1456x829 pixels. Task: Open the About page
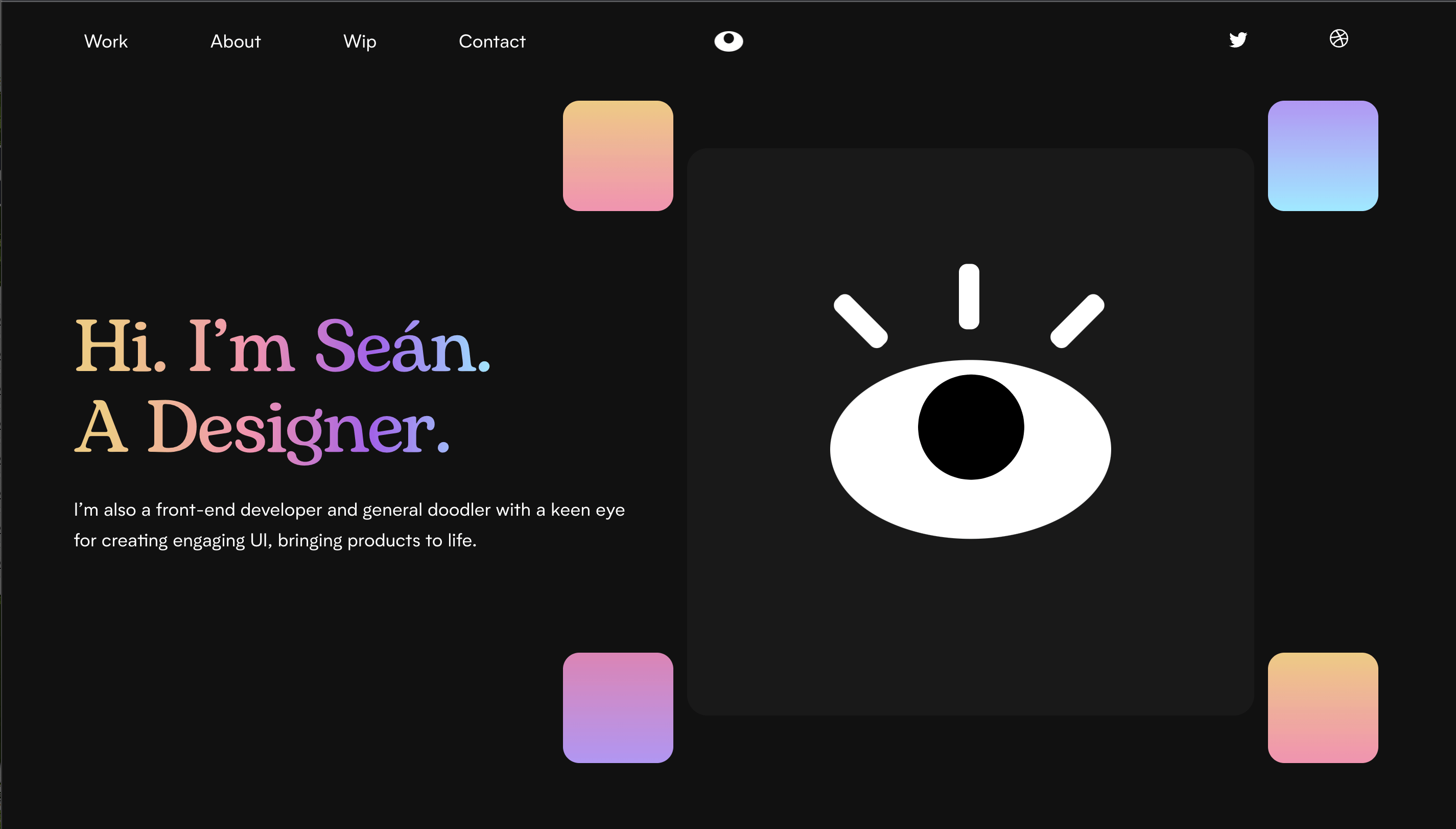[234, 40]
